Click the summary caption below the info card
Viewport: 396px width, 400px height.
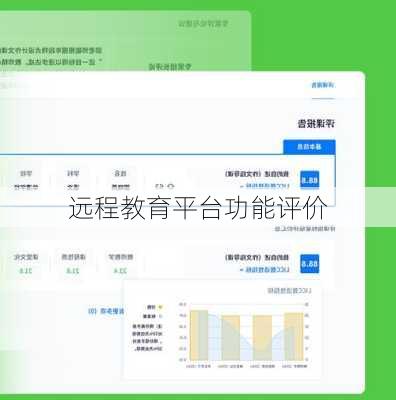305,229
